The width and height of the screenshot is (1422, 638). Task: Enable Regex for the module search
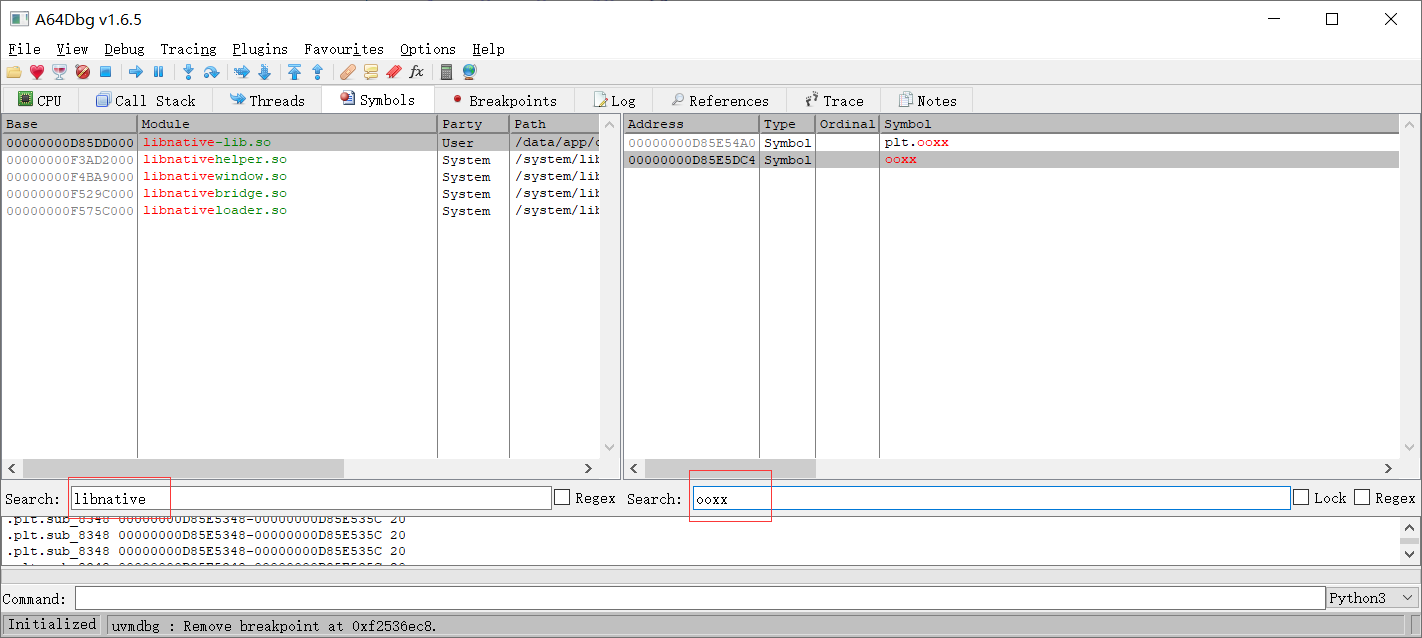tap(562, 497)
